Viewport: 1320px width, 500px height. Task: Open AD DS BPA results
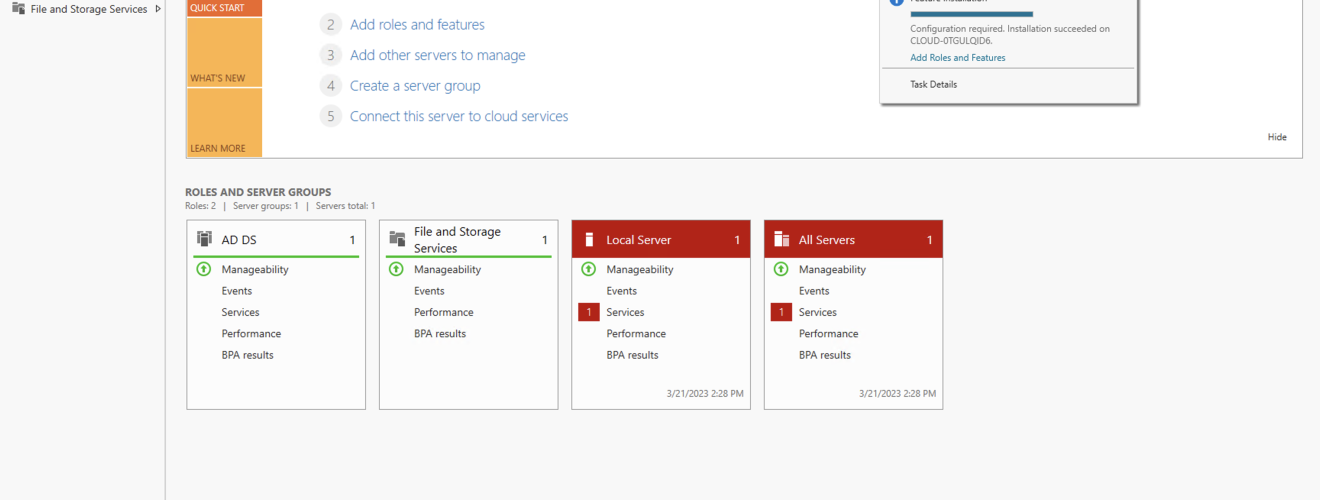pyautogui.click(x=247, y=355)
